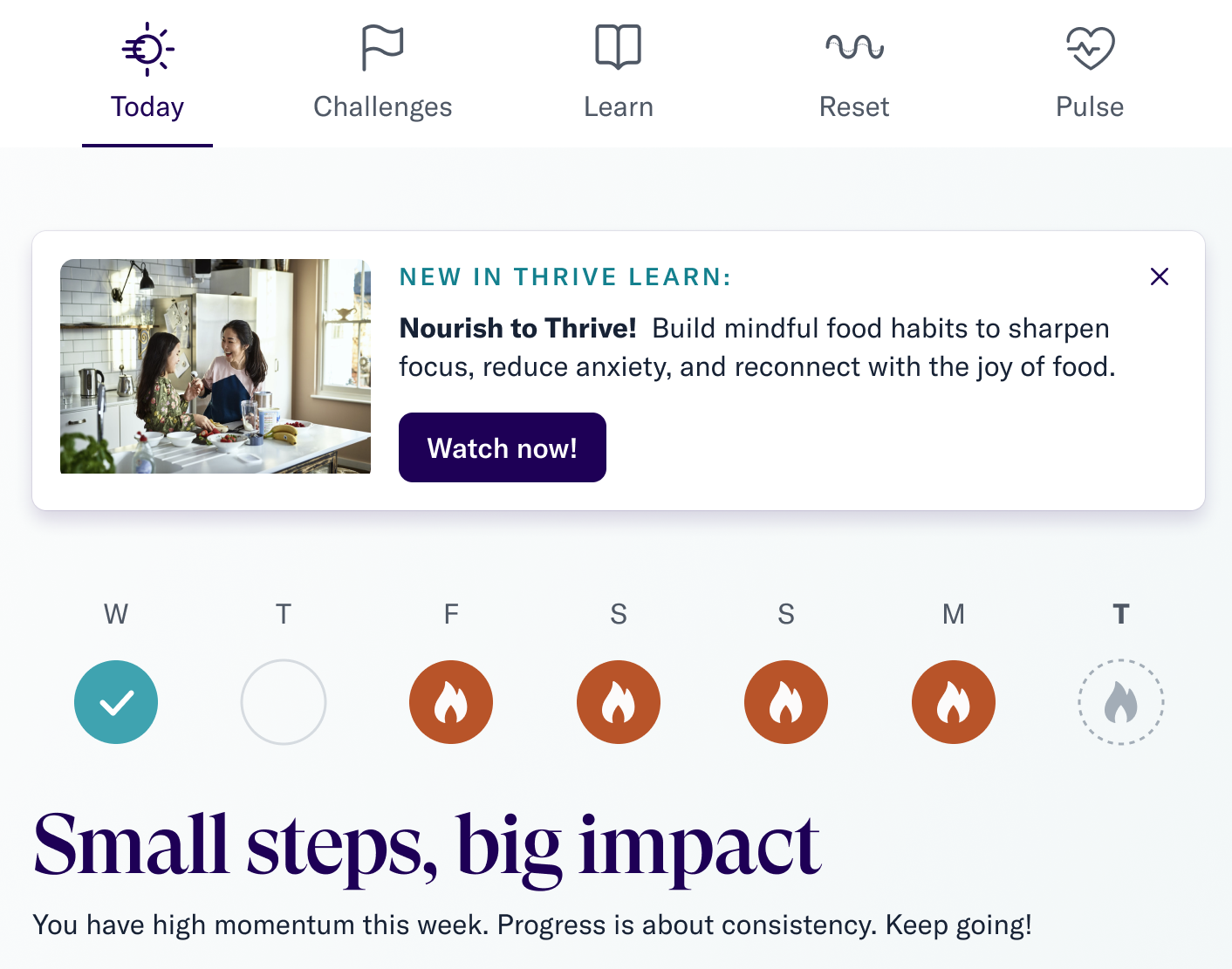Select Monday's flame streak icon

pyautogui.click(x=954, y=702)
